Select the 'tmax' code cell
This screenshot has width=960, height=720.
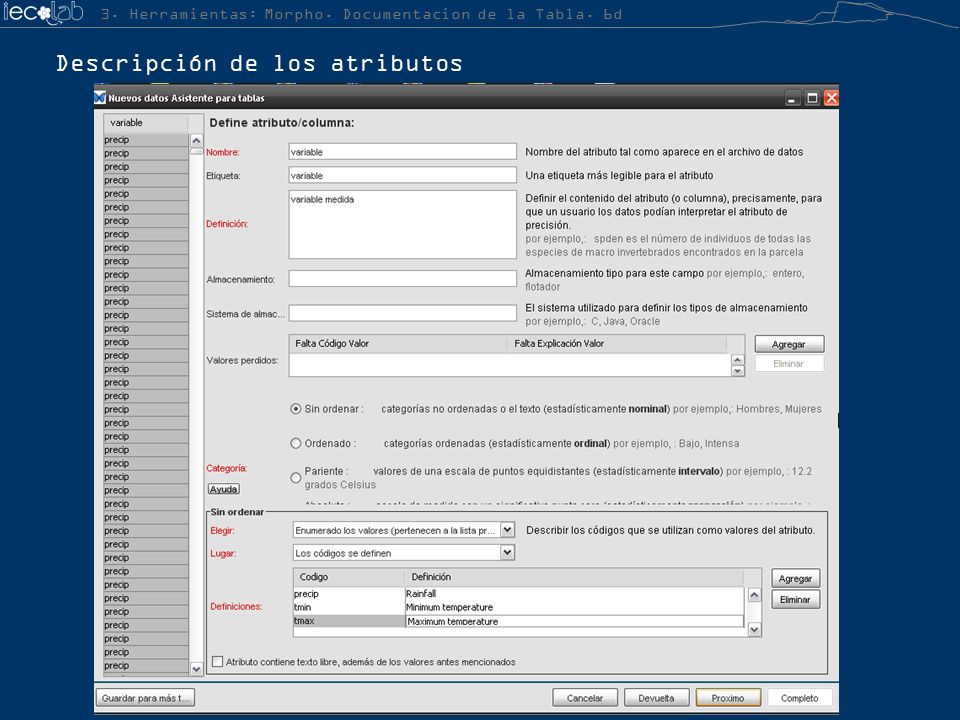coord(349,621)
